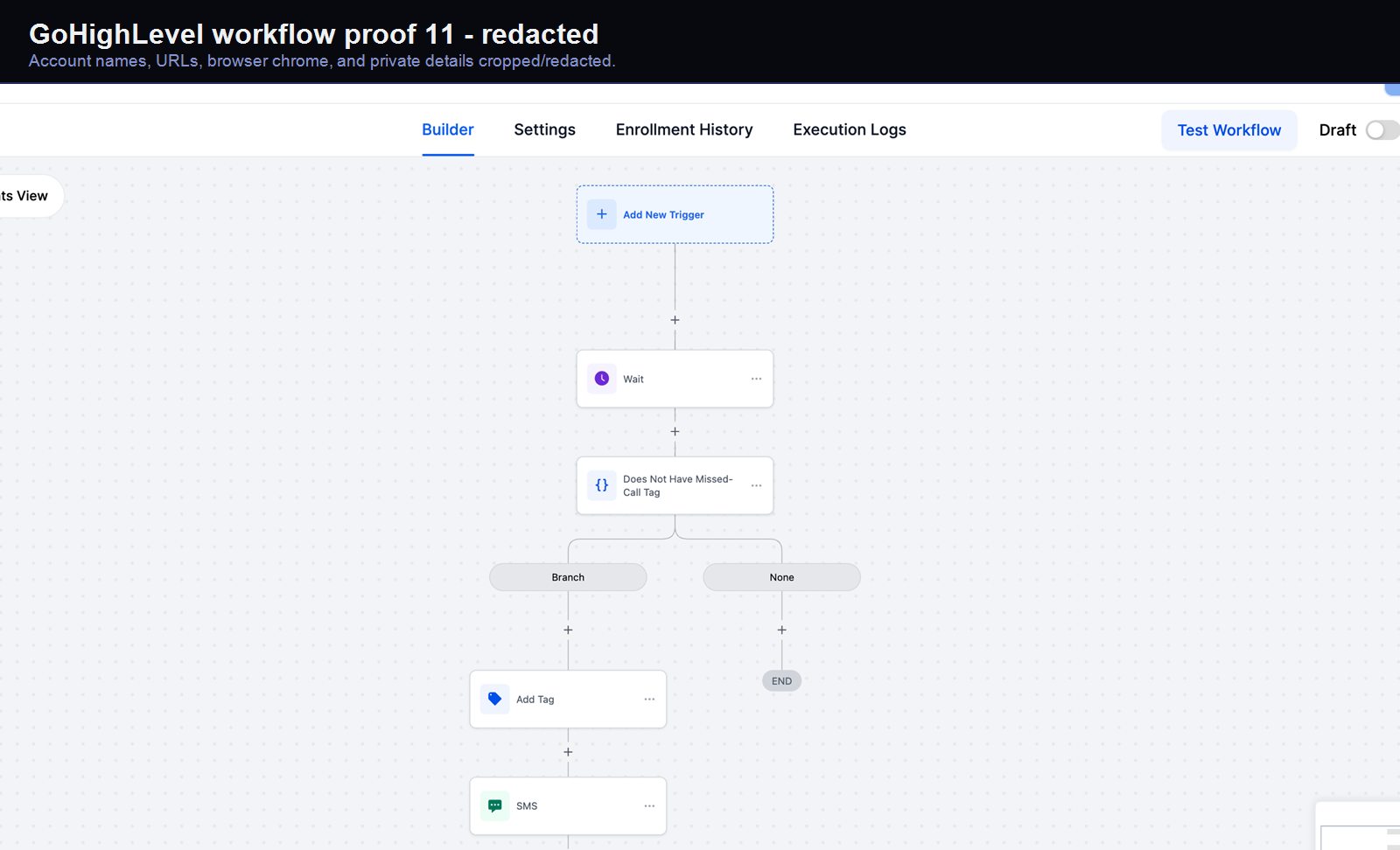Click the Test Workflow button
1400x850 pixels.
1228,130
